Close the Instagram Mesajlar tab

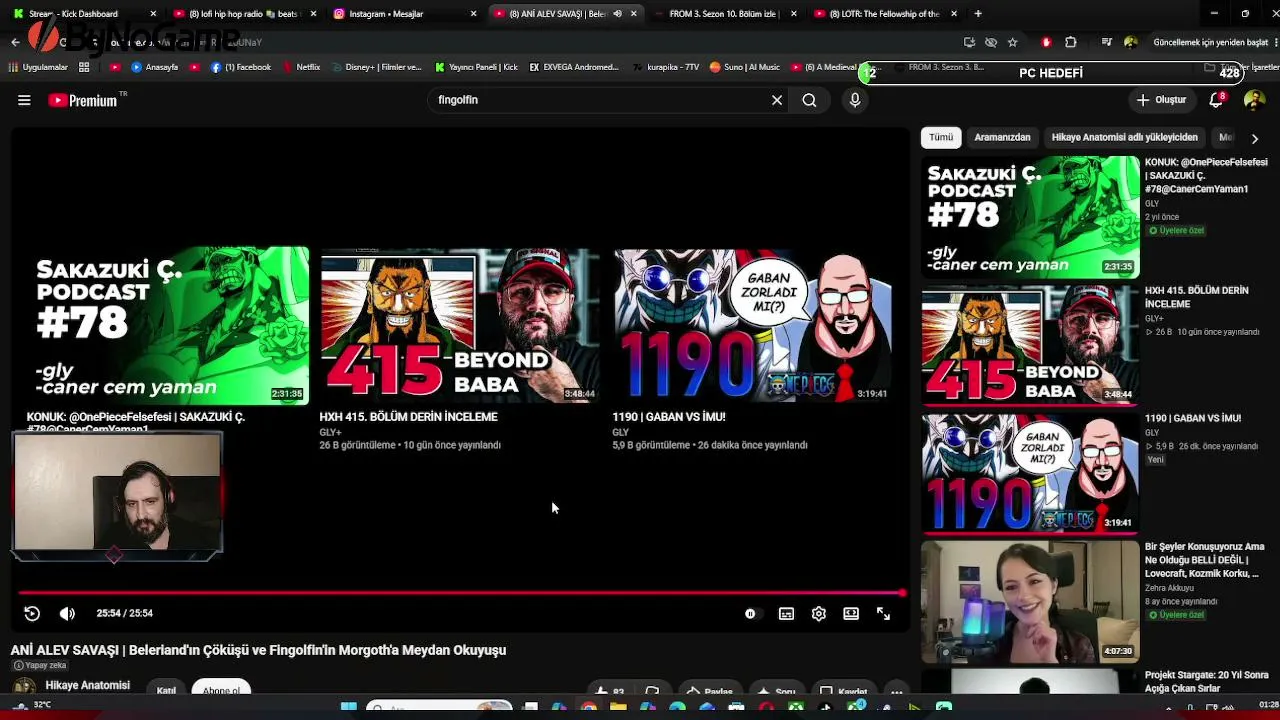pyautogui.click(x=473, y=14)
